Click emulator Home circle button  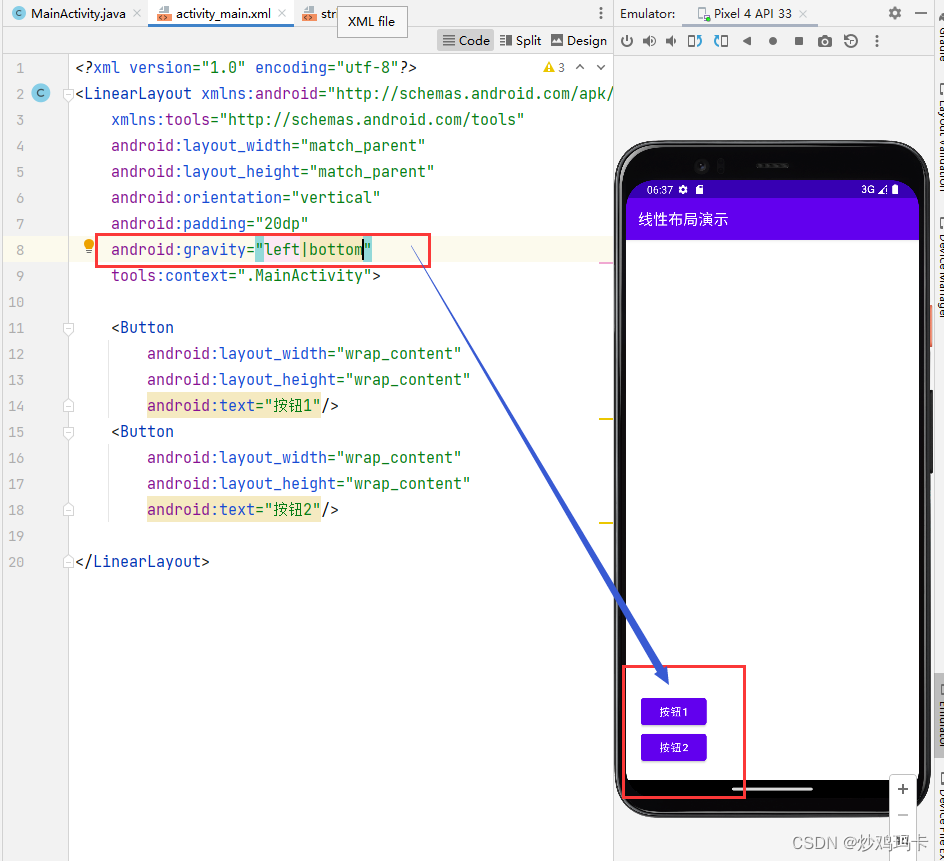pyautogui.click(x=773, y=41)
